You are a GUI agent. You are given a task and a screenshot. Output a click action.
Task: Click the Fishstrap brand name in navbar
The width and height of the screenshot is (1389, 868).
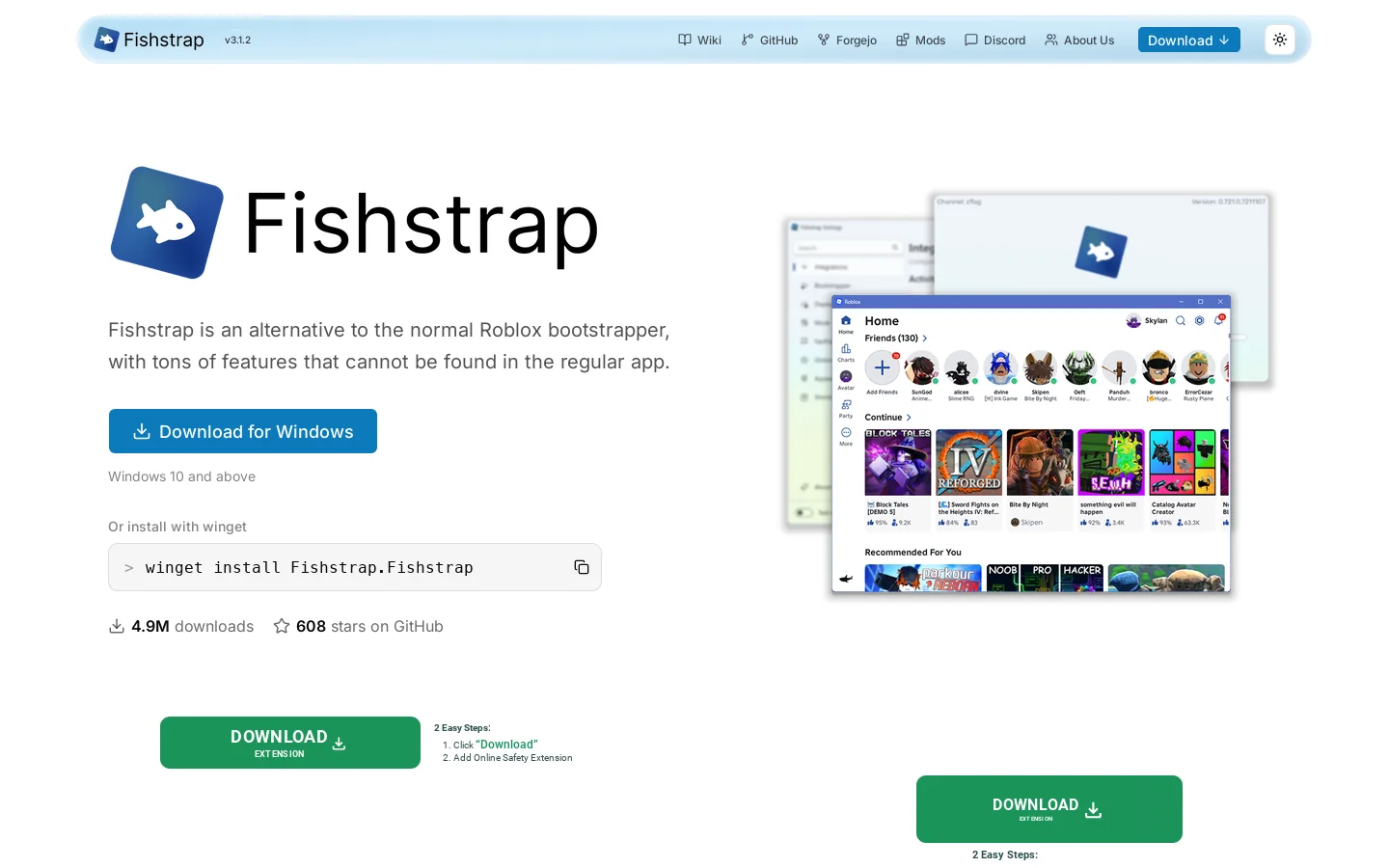pos(164,40)
